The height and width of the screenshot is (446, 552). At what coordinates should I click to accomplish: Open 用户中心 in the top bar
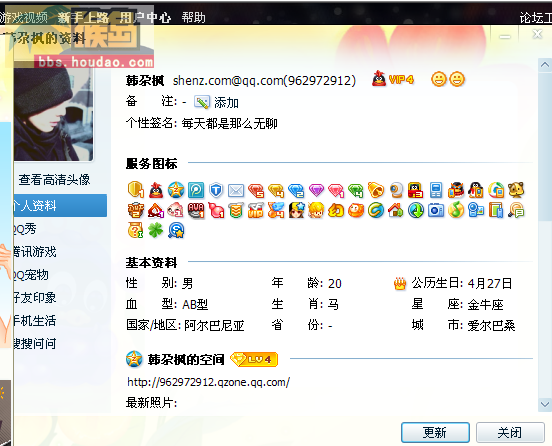145,17
